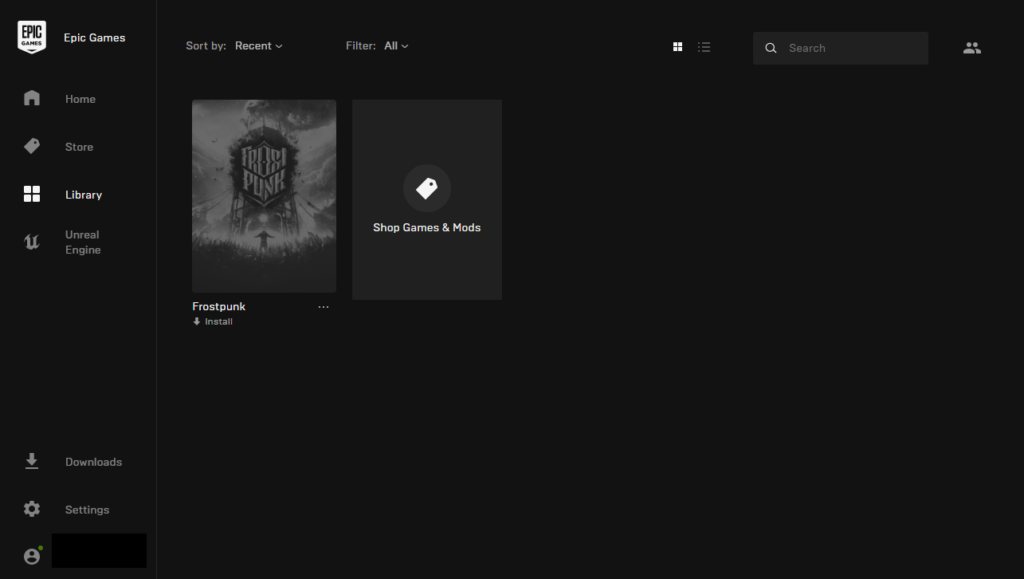
Task: Open the Shop Games & Mods tile
Action: point(427,199)
